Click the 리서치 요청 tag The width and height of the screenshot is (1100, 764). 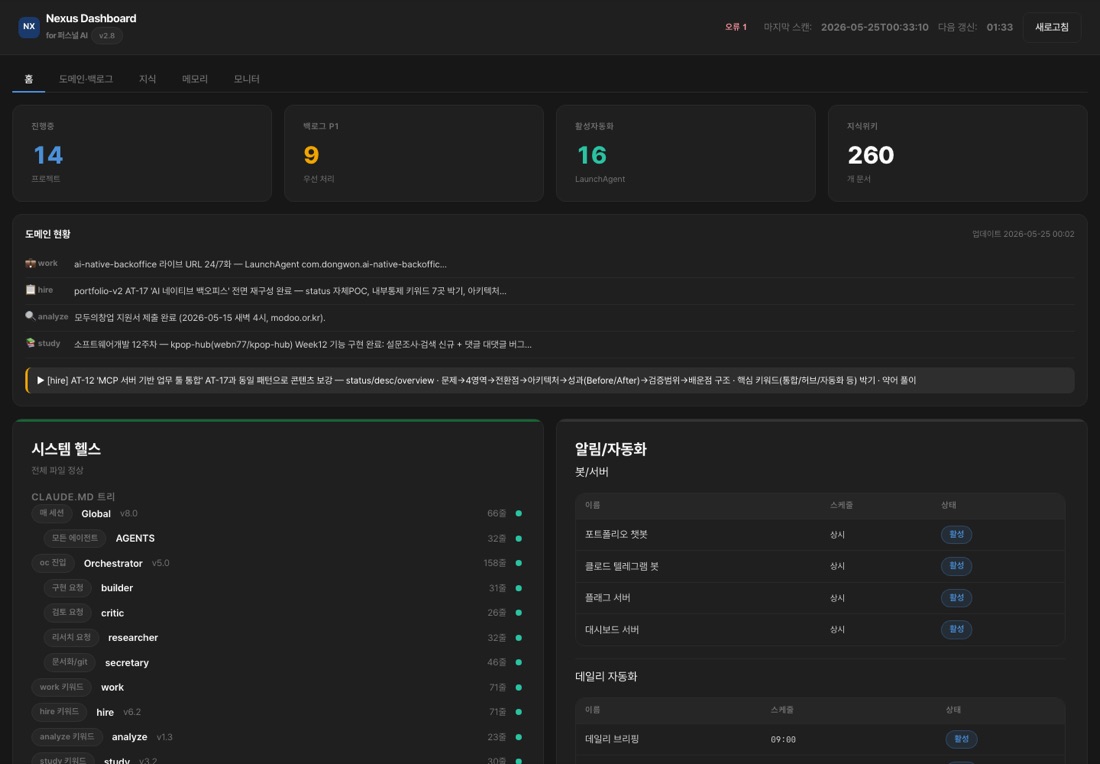(71, 638)
